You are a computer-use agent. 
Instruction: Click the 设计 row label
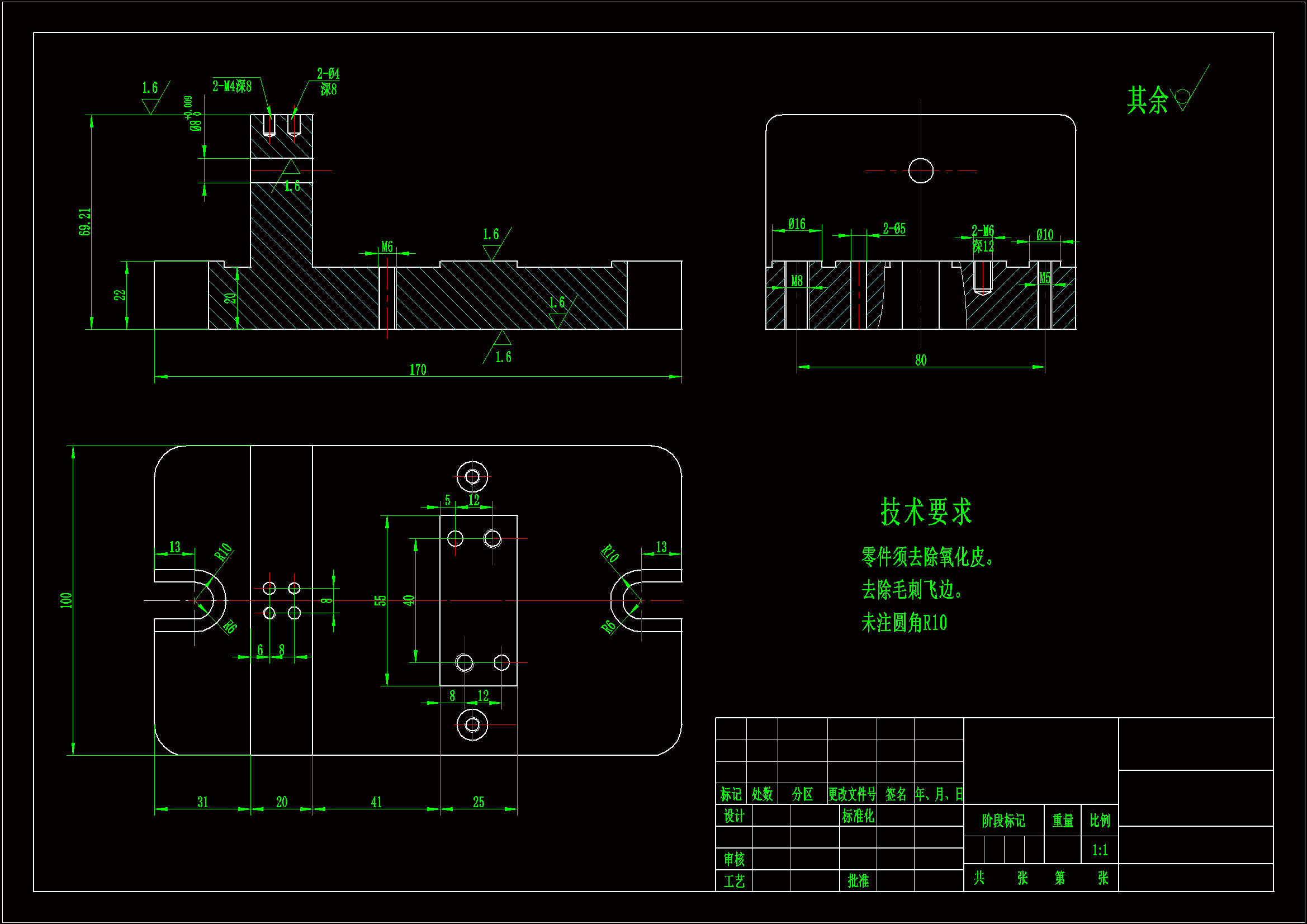(x=734, y=816)
